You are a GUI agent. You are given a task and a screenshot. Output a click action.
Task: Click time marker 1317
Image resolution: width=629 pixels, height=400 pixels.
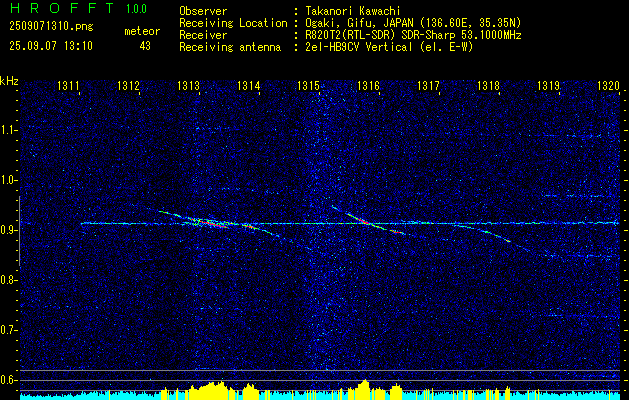(428, 85)
